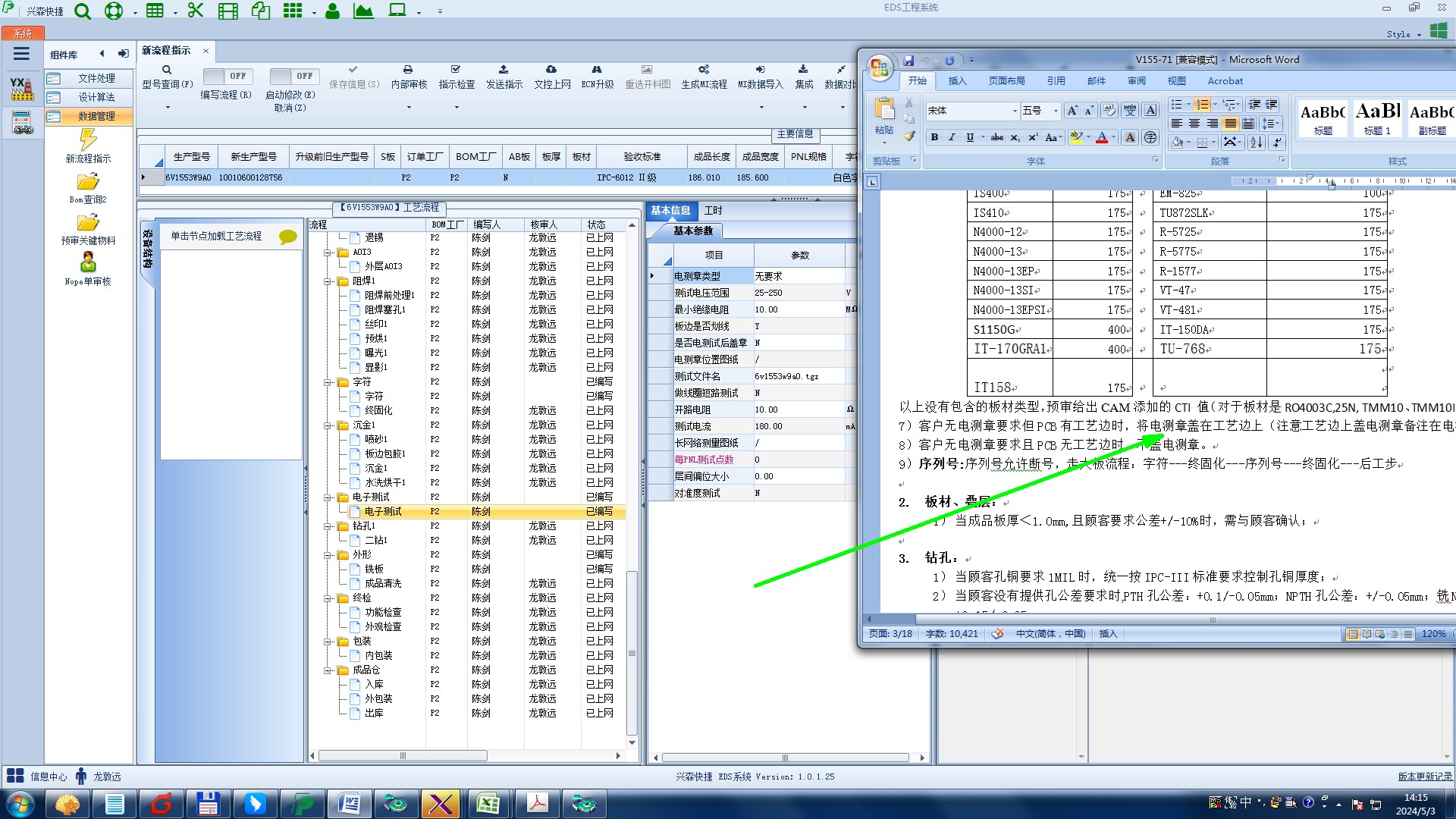Click the red font color button
This screenshot has height=819, width=1456.
1102,137
